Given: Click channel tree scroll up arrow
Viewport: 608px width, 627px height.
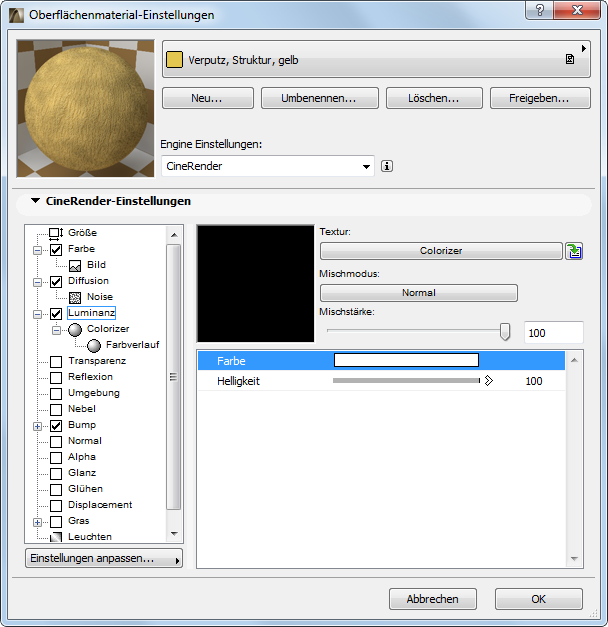Looking at the screenshot, I should (174, 235).
